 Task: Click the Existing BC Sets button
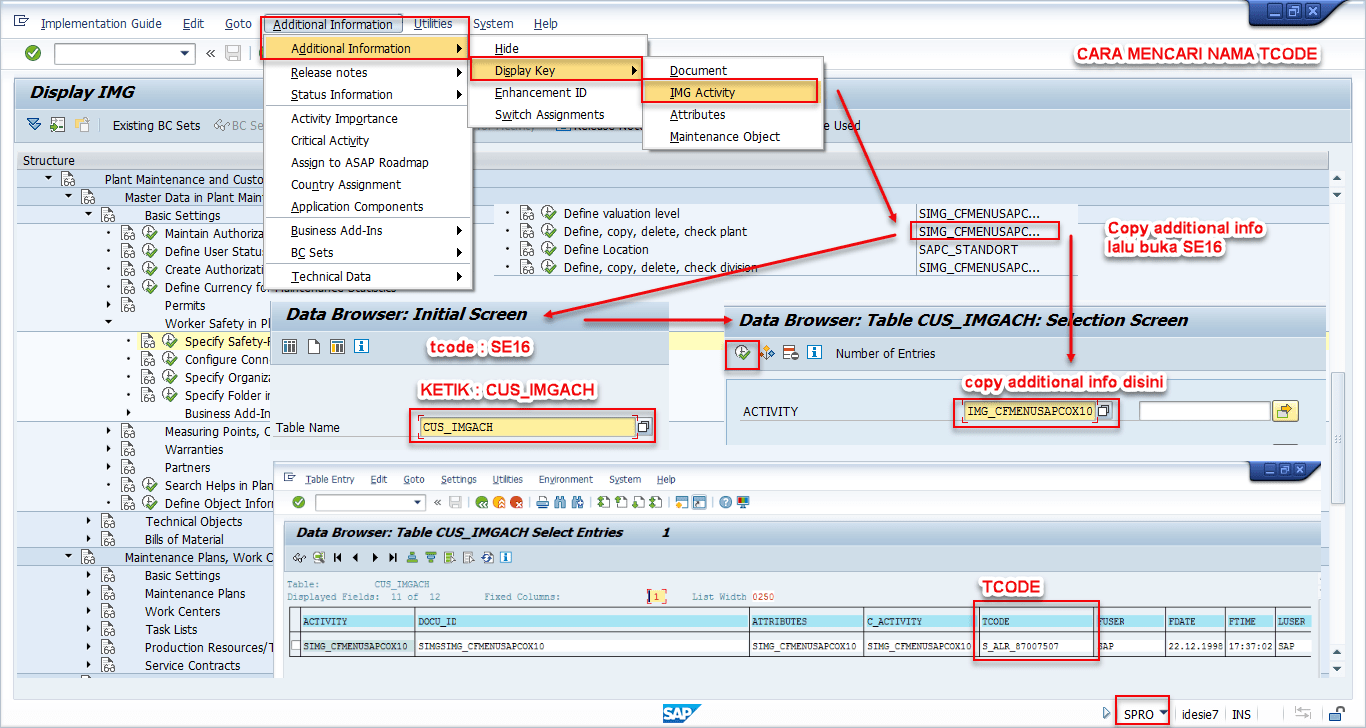pos(156,125)
